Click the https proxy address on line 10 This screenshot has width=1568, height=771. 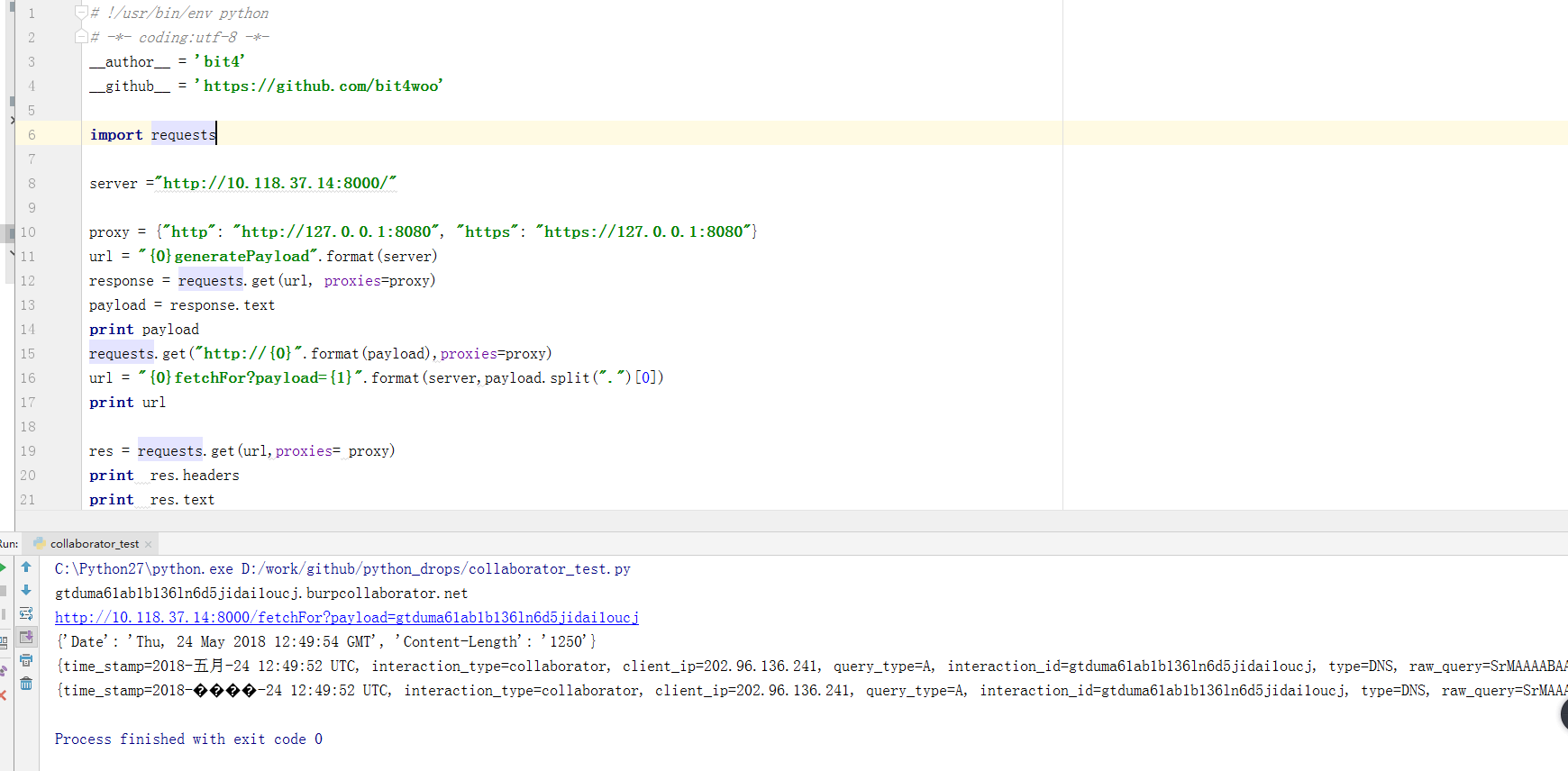click(643, 232)
